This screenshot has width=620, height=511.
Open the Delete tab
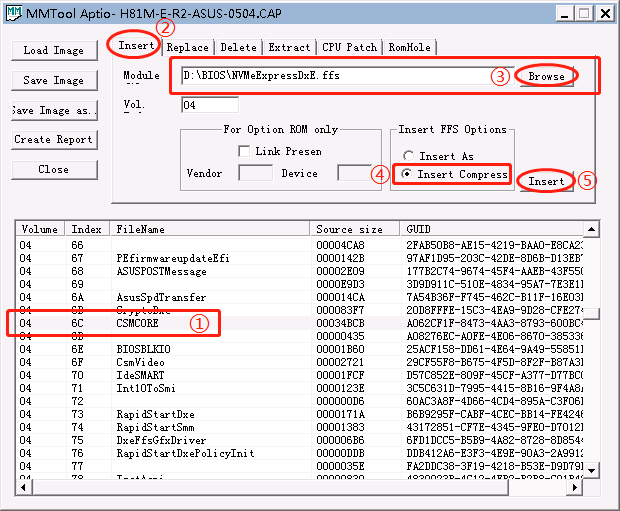click(238, 47)
